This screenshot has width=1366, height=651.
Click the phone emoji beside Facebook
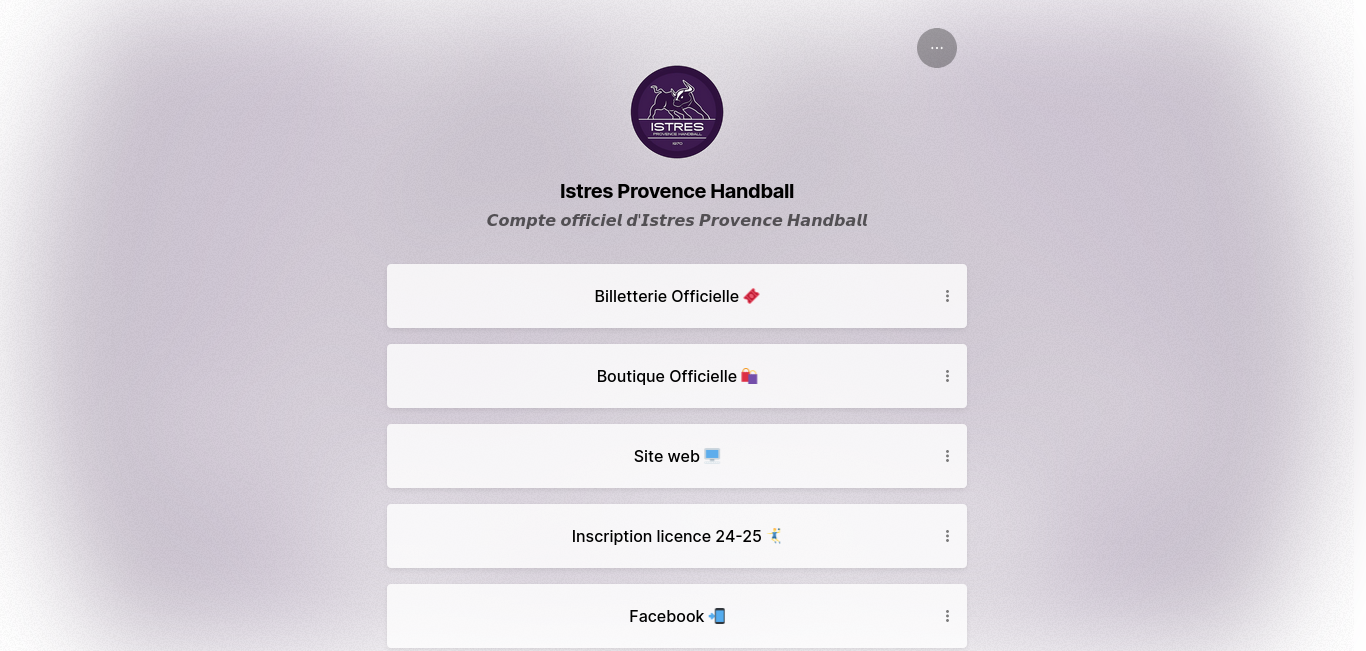pyautogui.click(x=717, y=616)
